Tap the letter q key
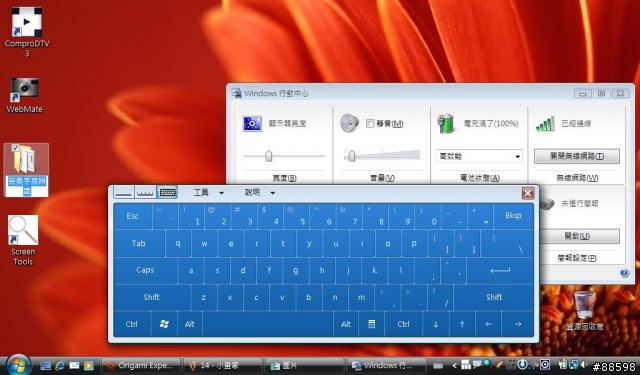The image size is (640, 375). [x=178, y=243]
